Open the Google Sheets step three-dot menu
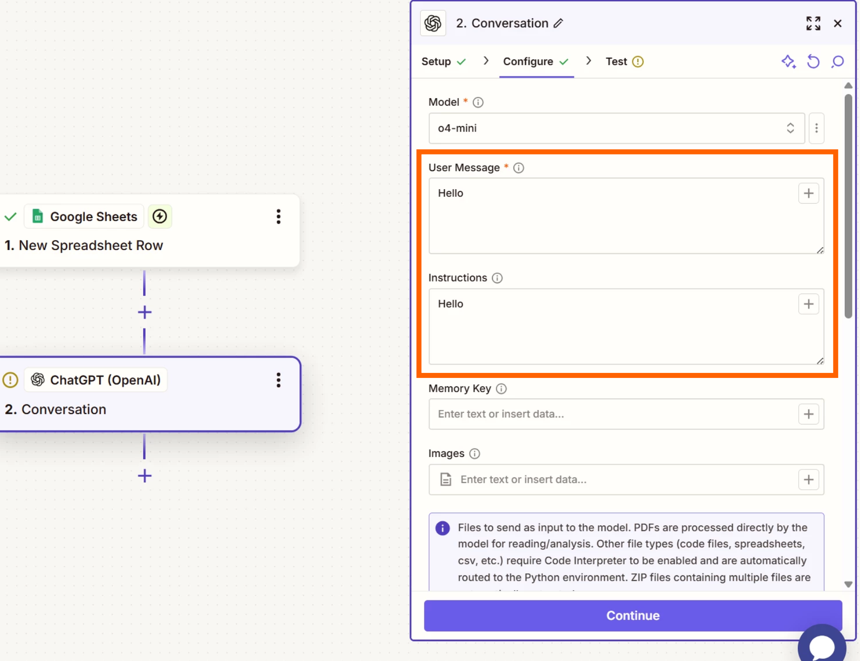Image resolution: width=860 pixels, height=661 pixels. (x=278, y=216)
